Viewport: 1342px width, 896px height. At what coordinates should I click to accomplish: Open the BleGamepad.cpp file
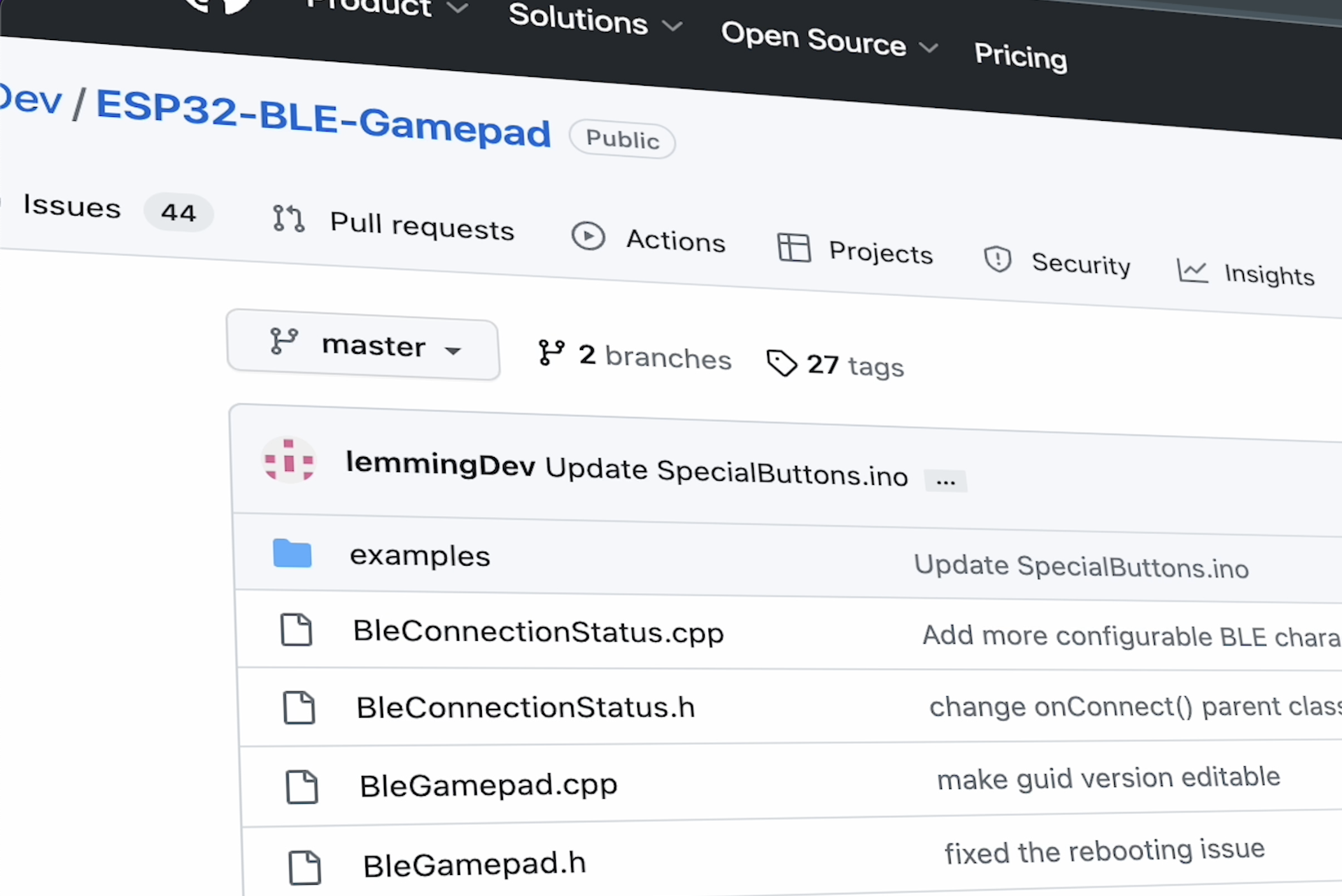(x=488, y=785)
